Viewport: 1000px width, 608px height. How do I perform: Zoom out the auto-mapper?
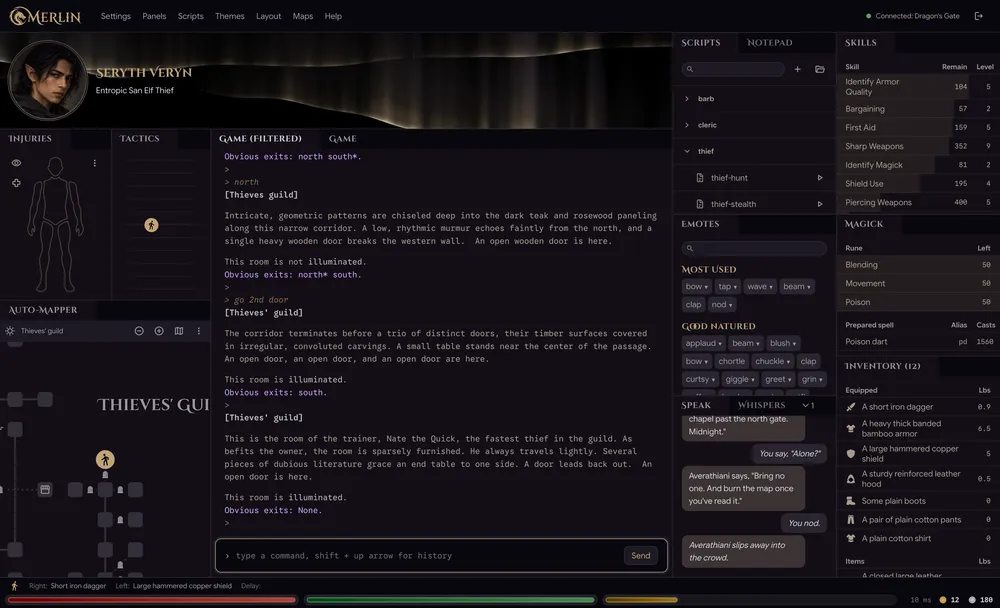(x=139, y=330)
